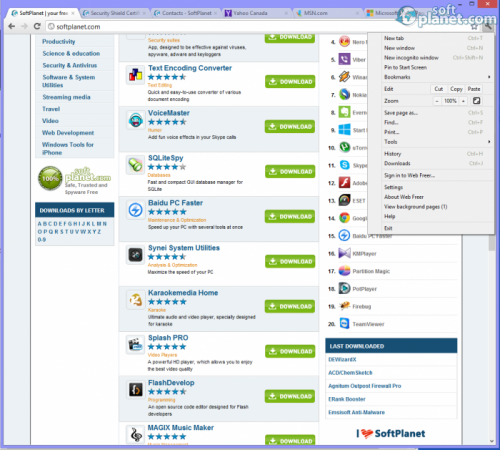Image resolution: width=500 pixels, height=450 pixels.
Task: Open DEWizardX last downloaded link
Action: [342, 359]
